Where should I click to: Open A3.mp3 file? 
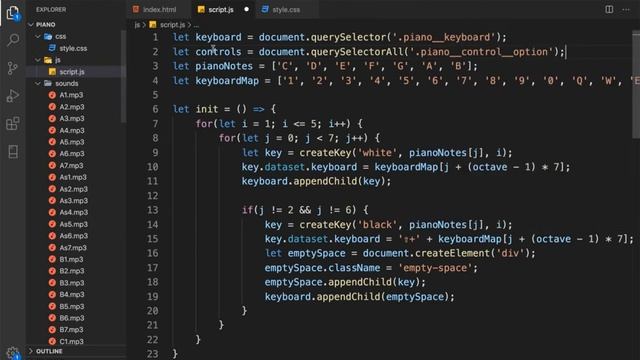71,118
